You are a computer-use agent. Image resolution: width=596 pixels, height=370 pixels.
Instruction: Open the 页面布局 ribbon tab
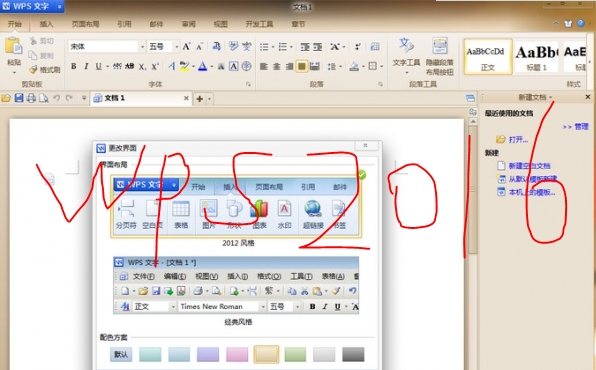pyautogui.click(x=86, y=24)
